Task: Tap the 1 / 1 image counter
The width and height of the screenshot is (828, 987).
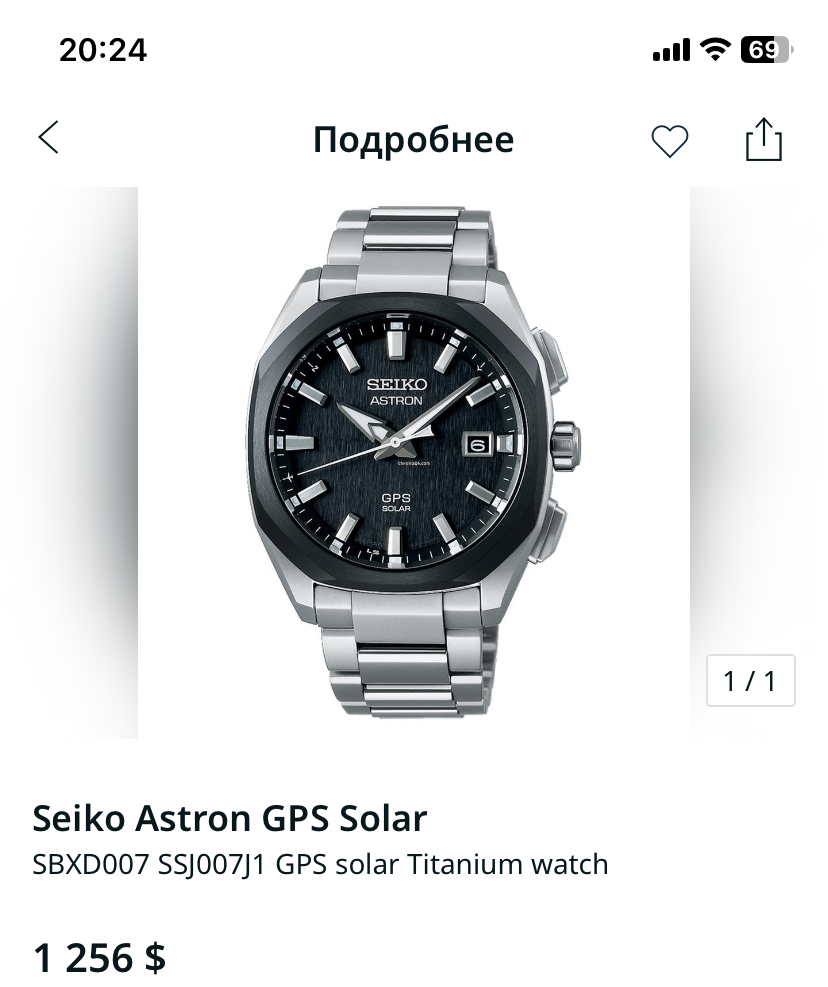Action: click(x=750, y=681)
